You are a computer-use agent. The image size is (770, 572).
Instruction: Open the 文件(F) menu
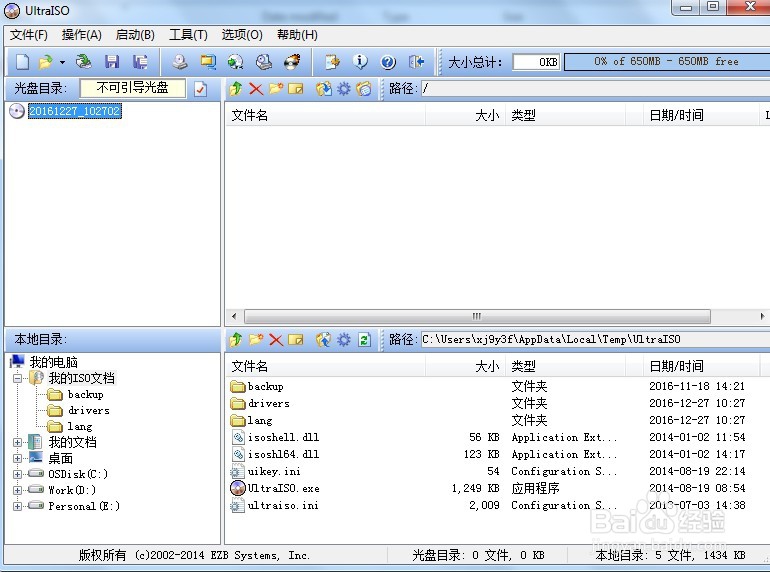[28, 35]
